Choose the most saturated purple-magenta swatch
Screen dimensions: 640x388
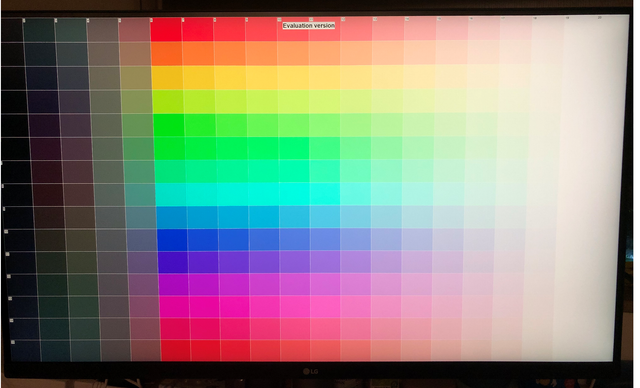tap(174, 285)
